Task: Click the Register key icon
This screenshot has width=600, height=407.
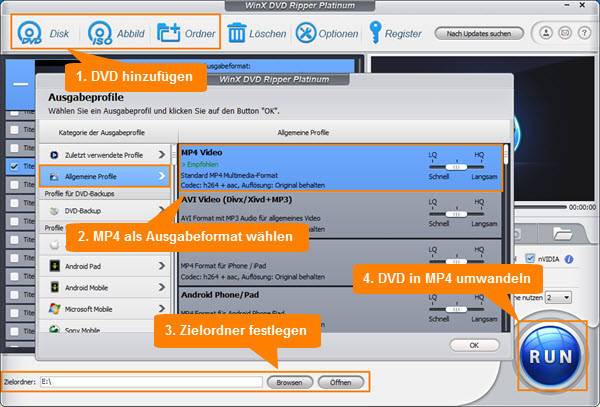Action: point(375,33)
